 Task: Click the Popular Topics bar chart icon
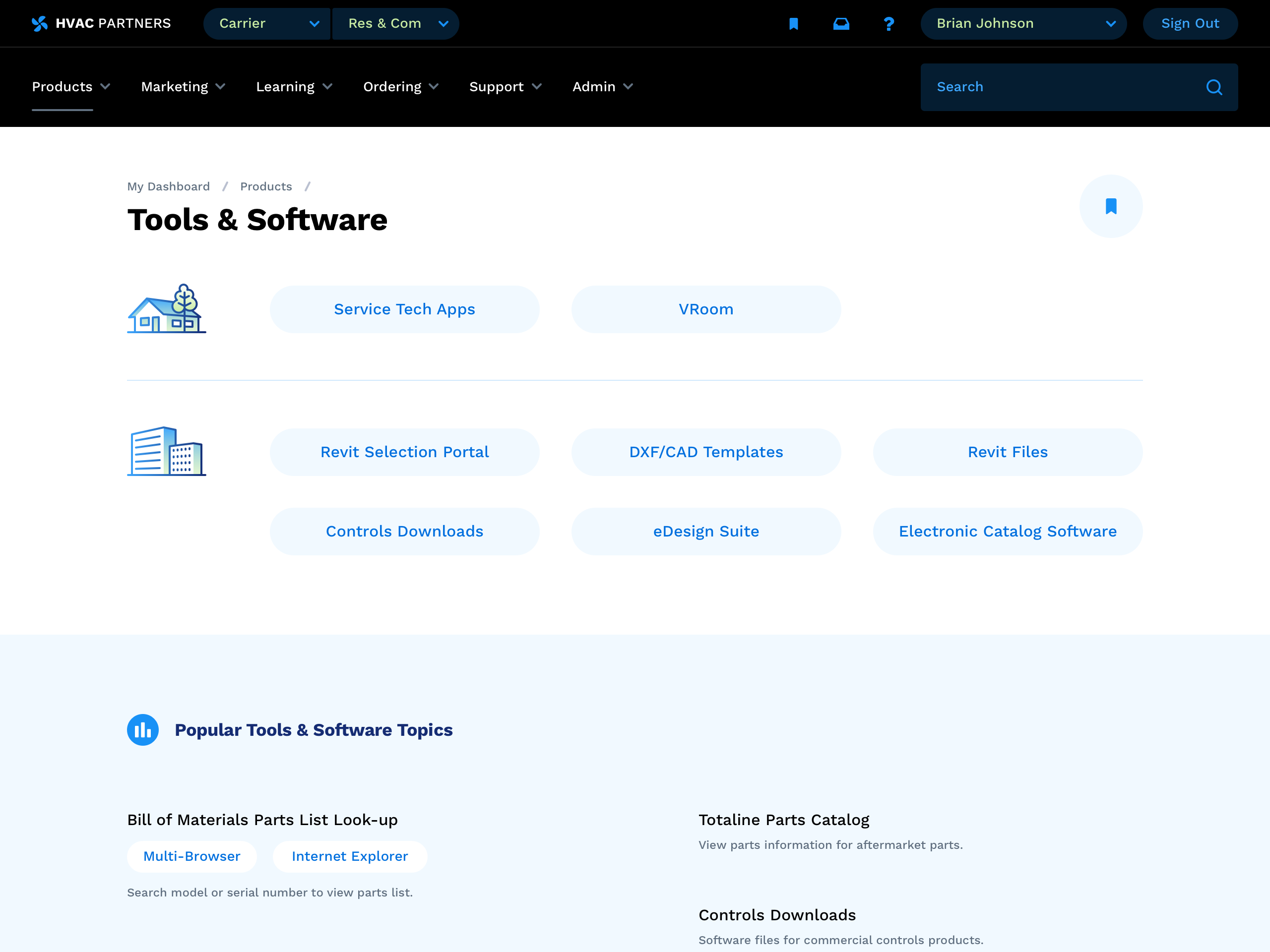142,730
